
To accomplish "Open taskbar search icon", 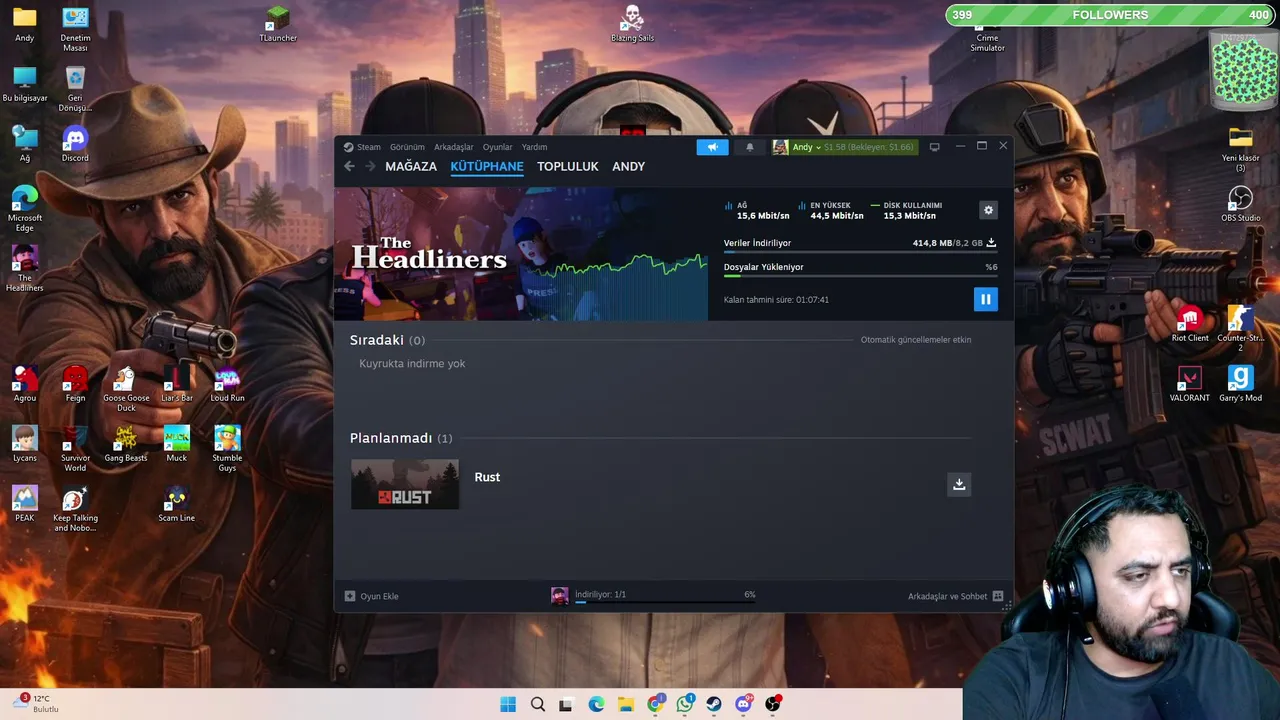I will pyautogui.click(x=538, y=704).
